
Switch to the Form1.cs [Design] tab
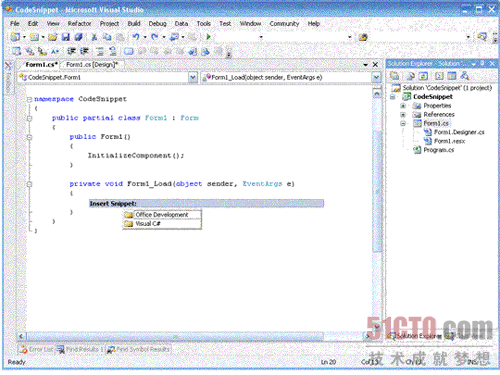[92, 65]
